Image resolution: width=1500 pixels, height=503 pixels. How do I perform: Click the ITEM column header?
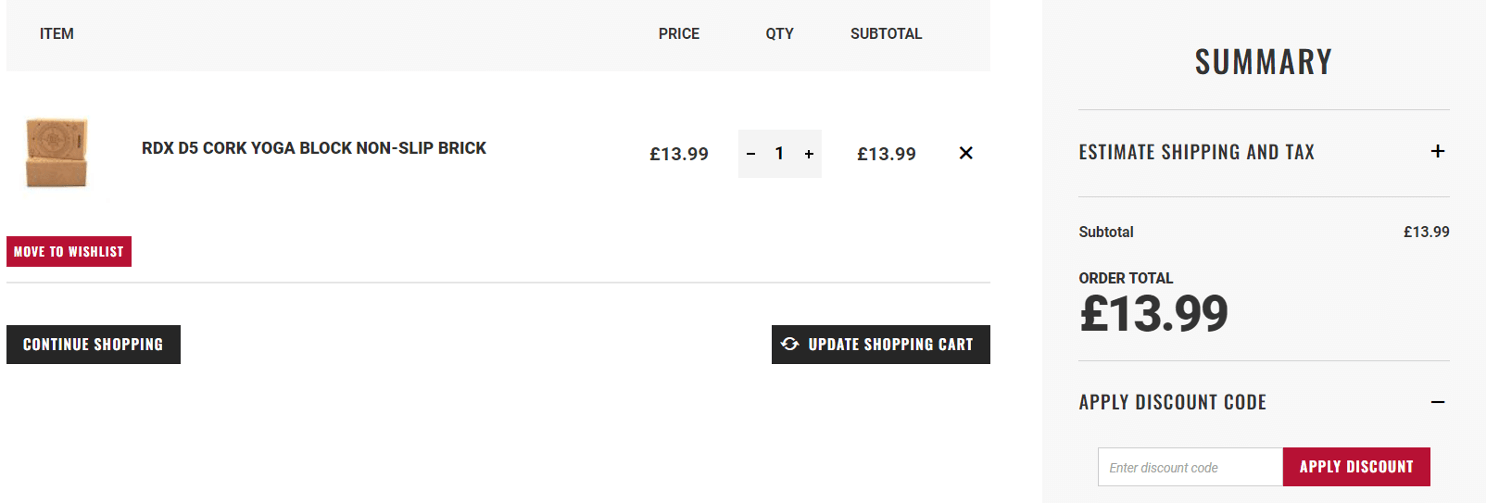[x=57, y=34]
